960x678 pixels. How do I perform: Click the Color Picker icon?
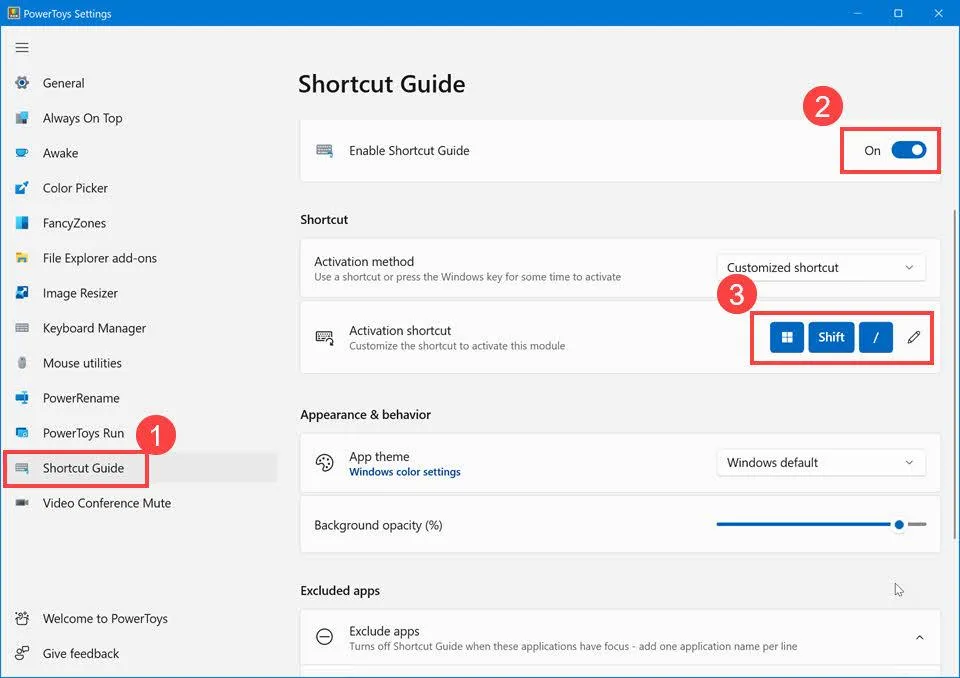pos(22,187)
